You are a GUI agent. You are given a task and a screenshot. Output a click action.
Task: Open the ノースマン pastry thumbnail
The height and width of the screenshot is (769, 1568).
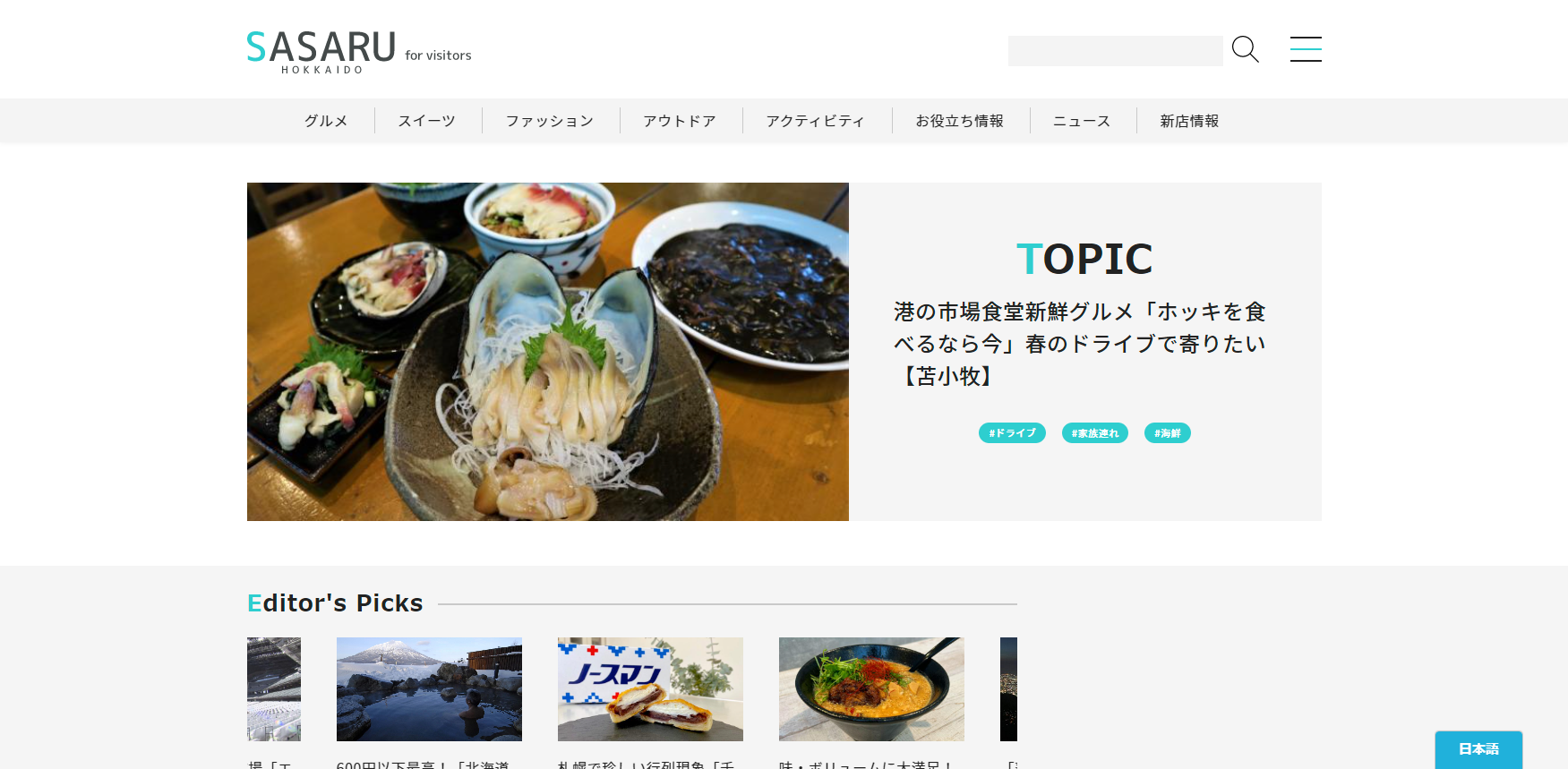point(650,689)
